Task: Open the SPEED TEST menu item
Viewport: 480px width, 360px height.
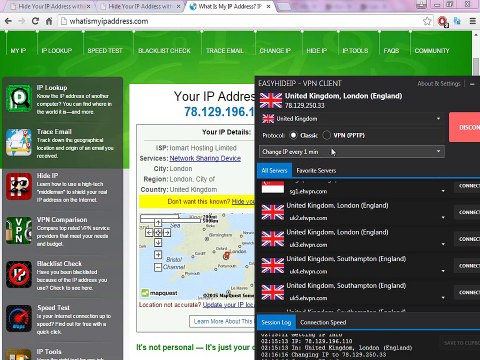Action: point(105,51)
